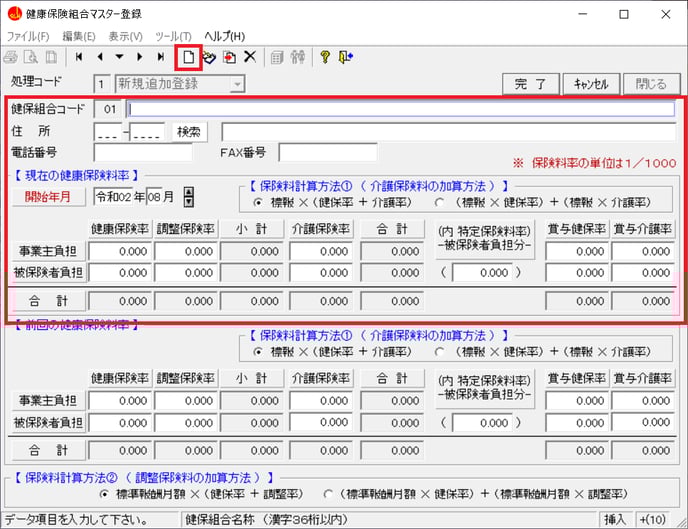
Task: Select (標報×健保率)+(標報×介護率) in previous rate section
Action: coord(439,352)
